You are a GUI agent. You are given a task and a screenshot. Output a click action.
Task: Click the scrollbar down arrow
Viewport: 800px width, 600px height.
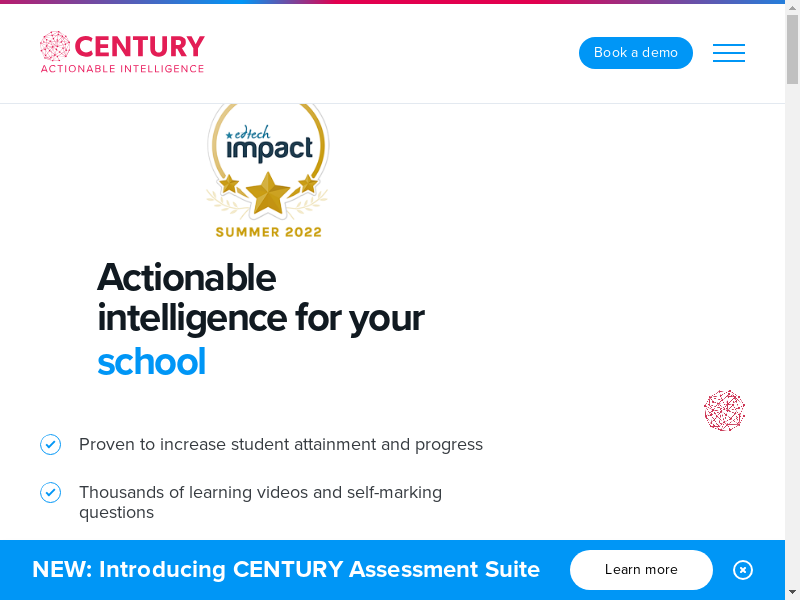(x=792, y=593)
